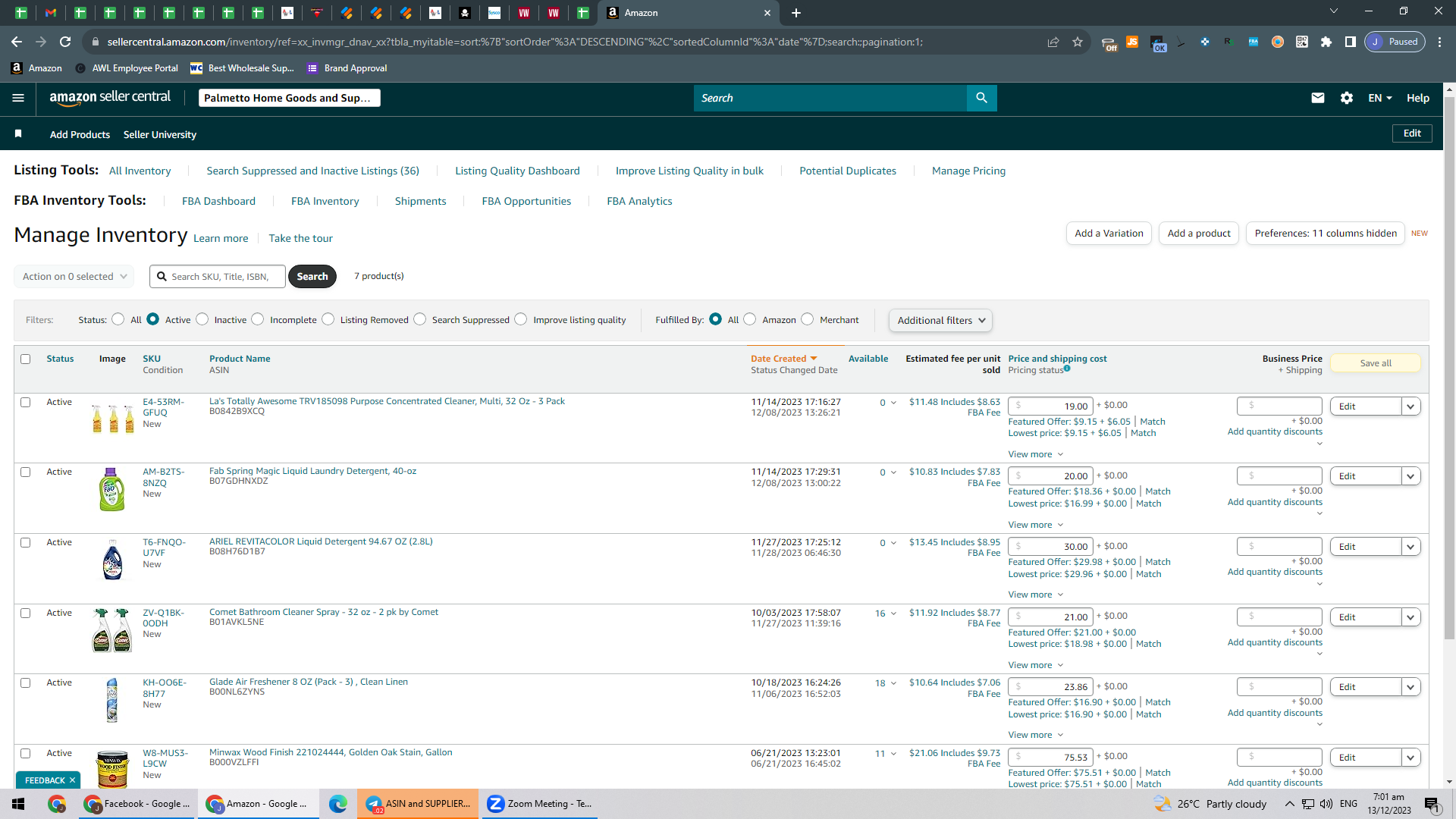The width and height of the screenshot is (1456, 819).
Task: Open the Action on 0 selected dropdown
Action: coord(74,277)
